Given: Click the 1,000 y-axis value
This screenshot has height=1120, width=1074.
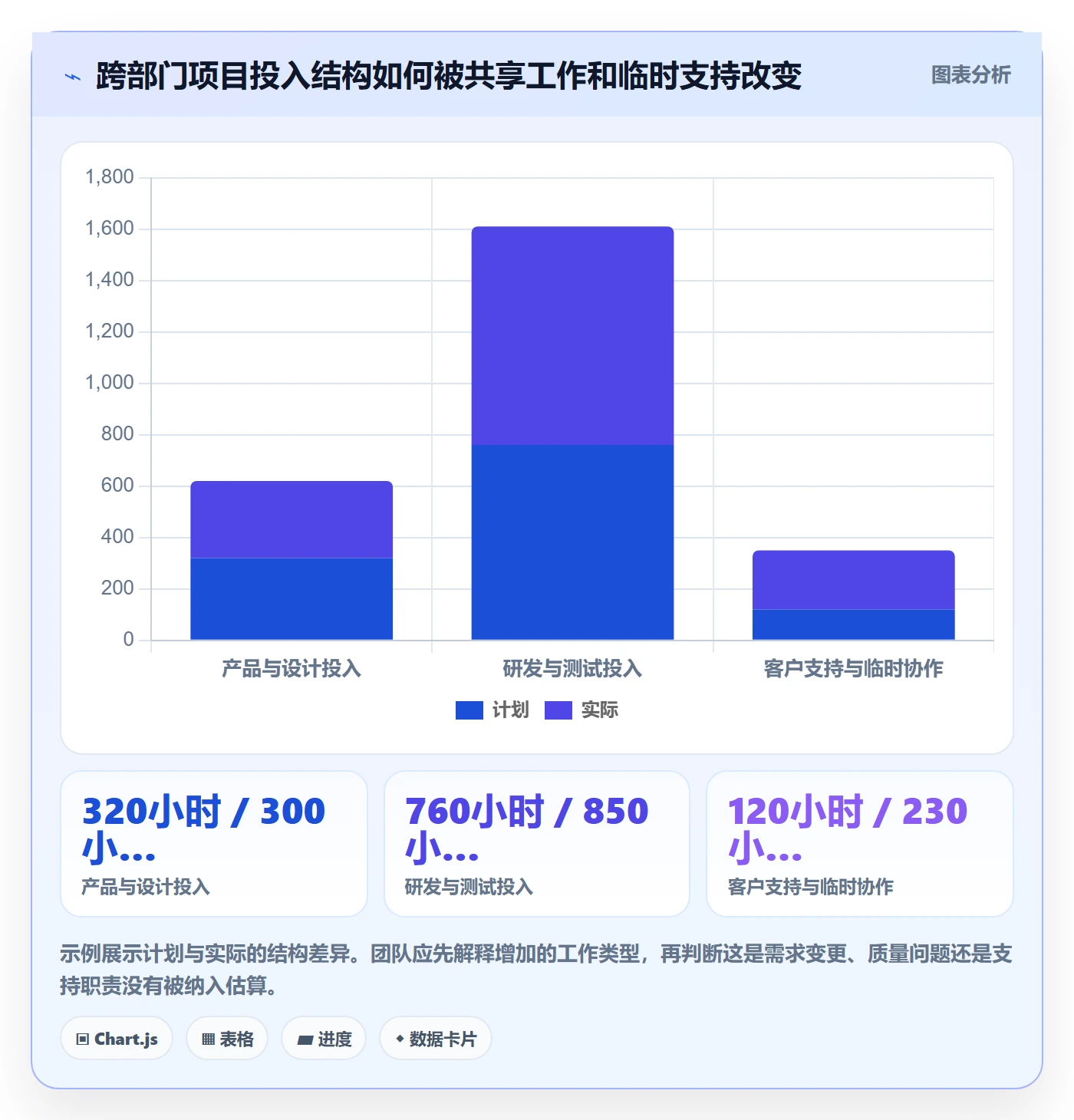Looking at the screenshot, I should click(110, 383).
